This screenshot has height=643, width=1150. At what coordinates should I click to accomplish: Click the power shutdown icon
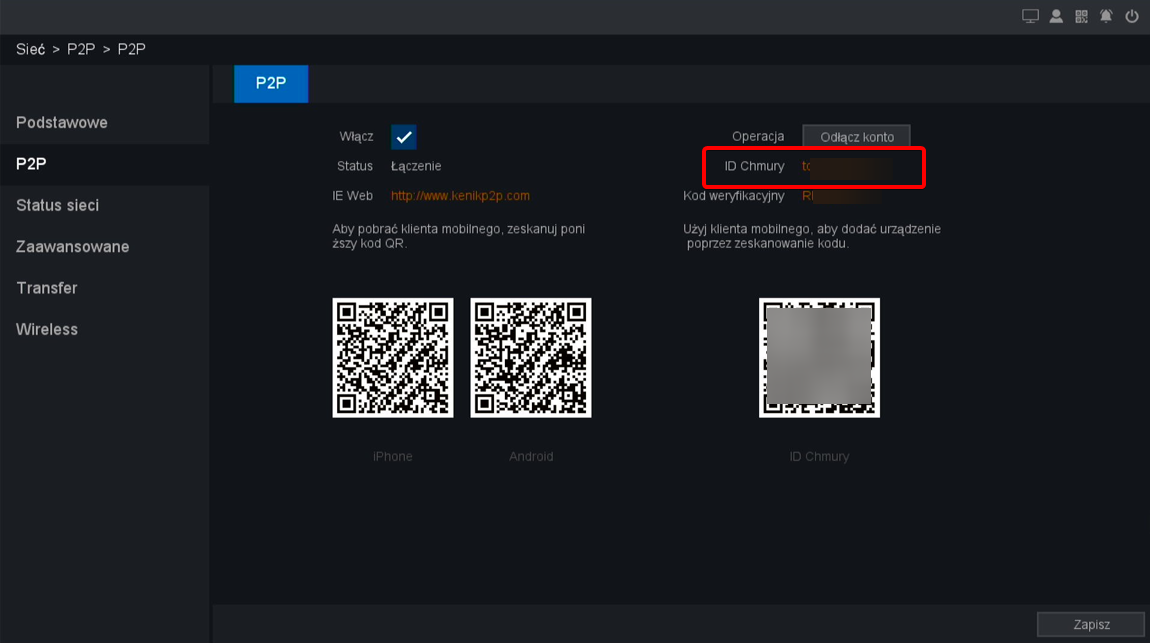[1132, 16]
